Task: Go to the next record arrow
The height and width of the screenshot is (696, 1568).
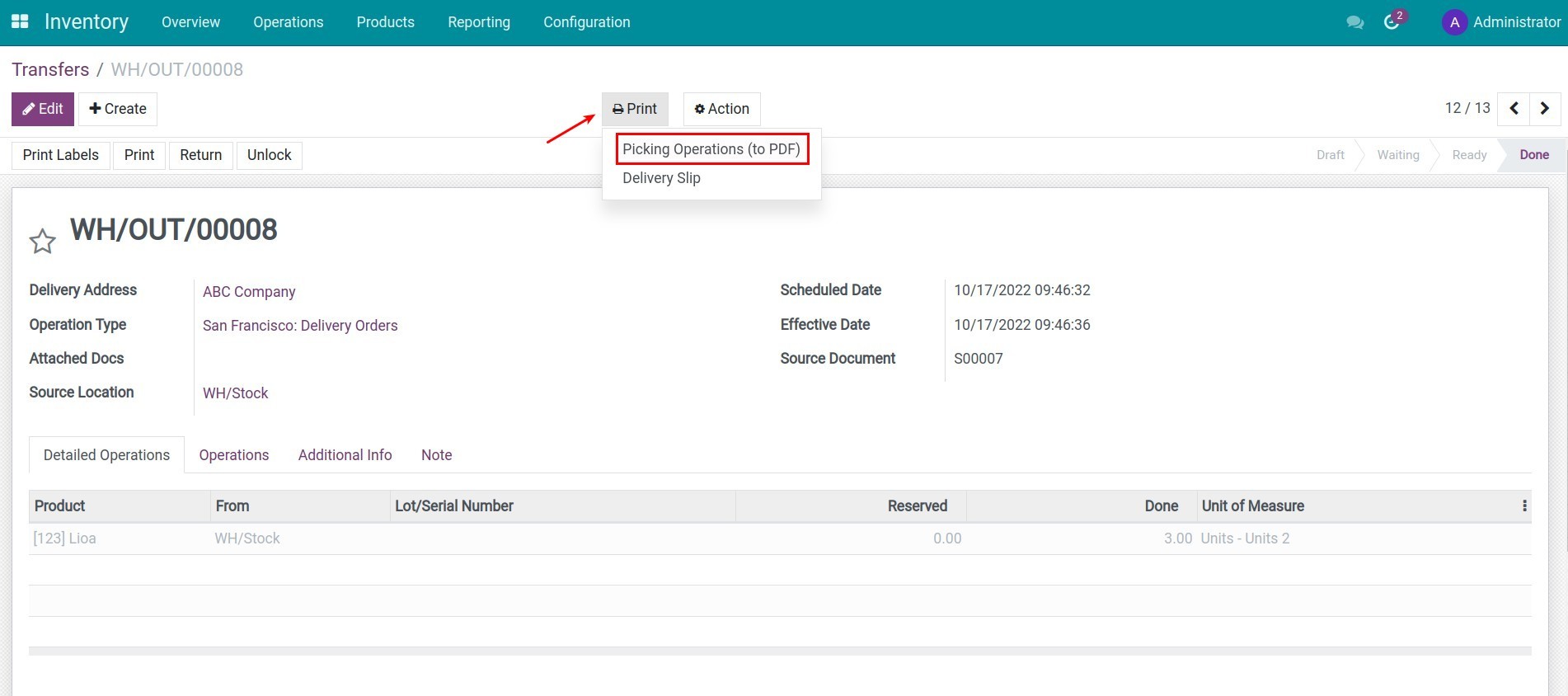Action: pos(1545,109)
